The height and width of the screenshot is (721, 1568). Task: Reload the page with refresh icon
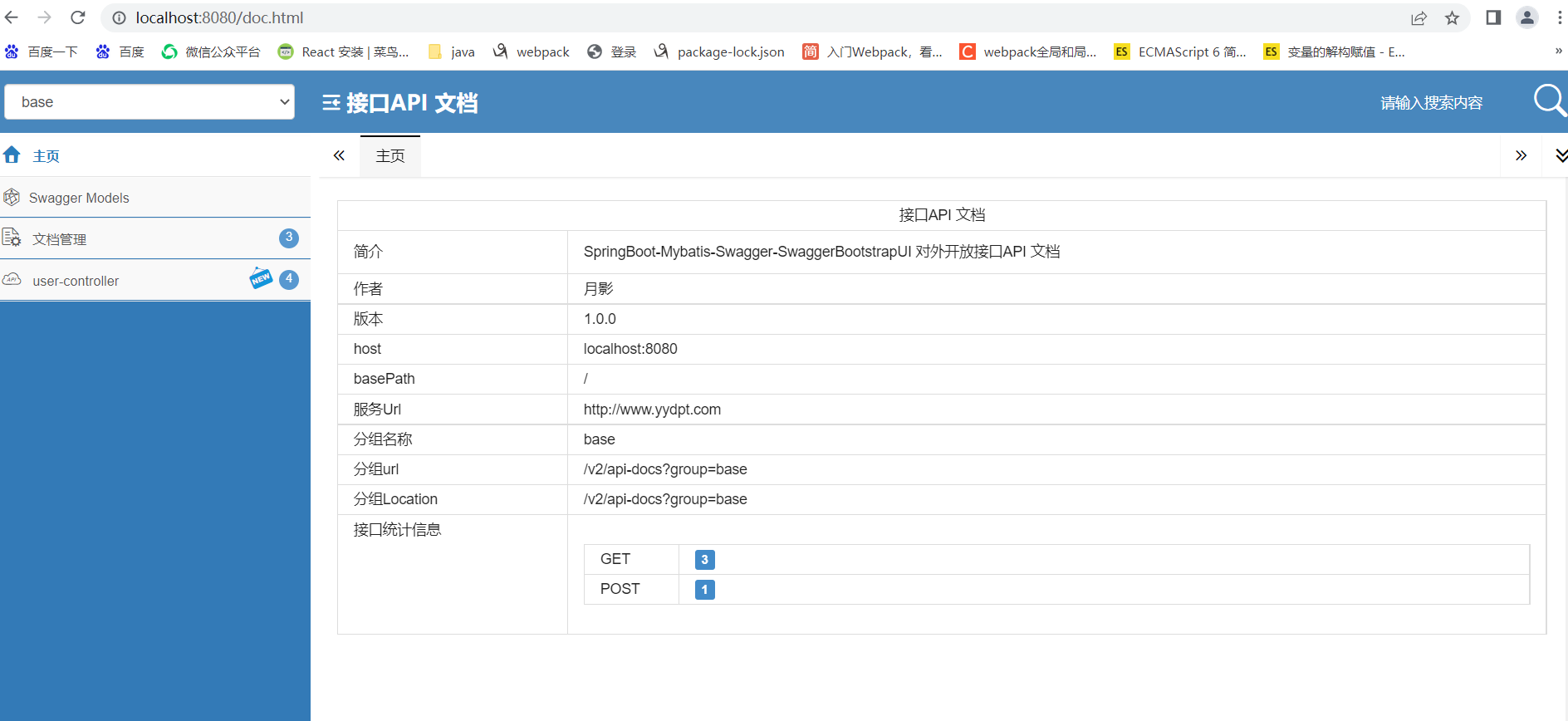(x=78, y=17)
